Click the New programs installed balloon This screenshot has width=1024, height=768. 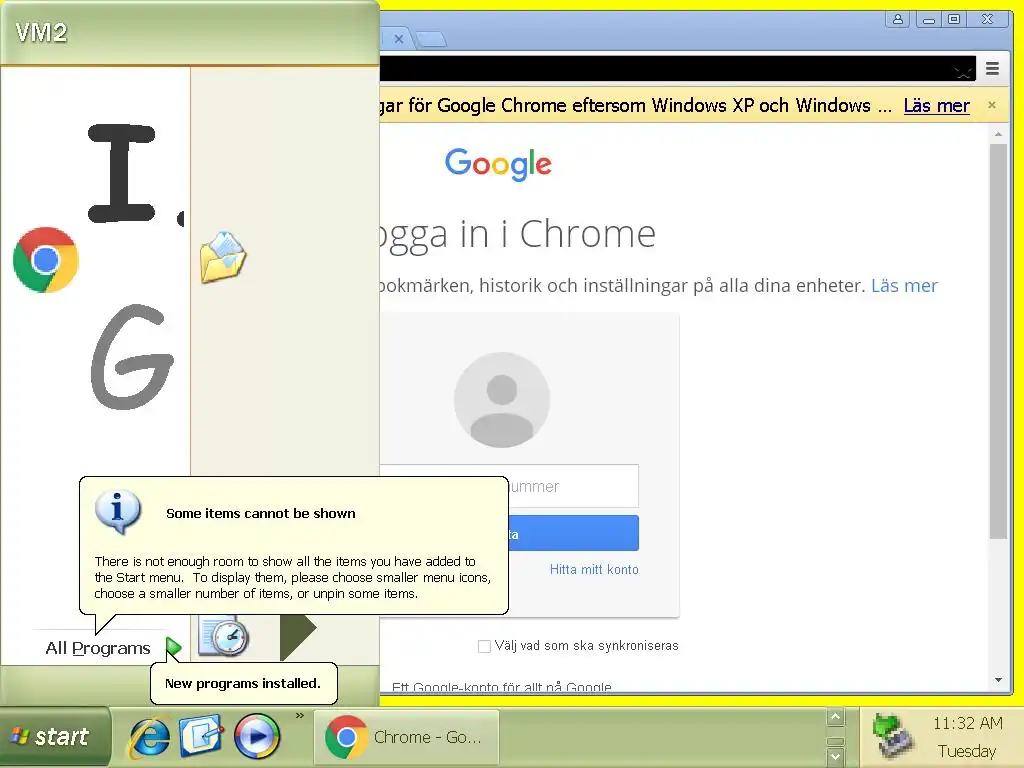pos(243,683)
